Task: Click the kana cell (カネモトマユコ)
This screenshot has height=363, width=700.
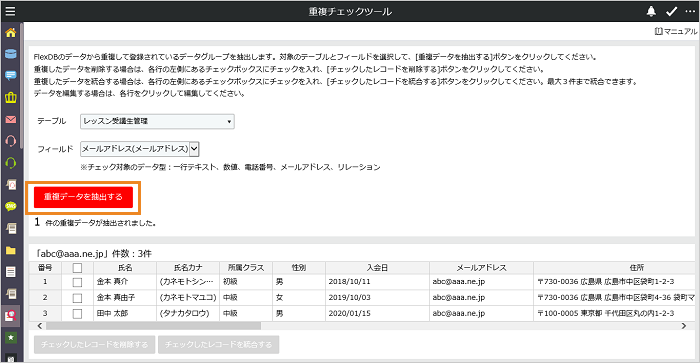Action: click(x=188, y=297)
